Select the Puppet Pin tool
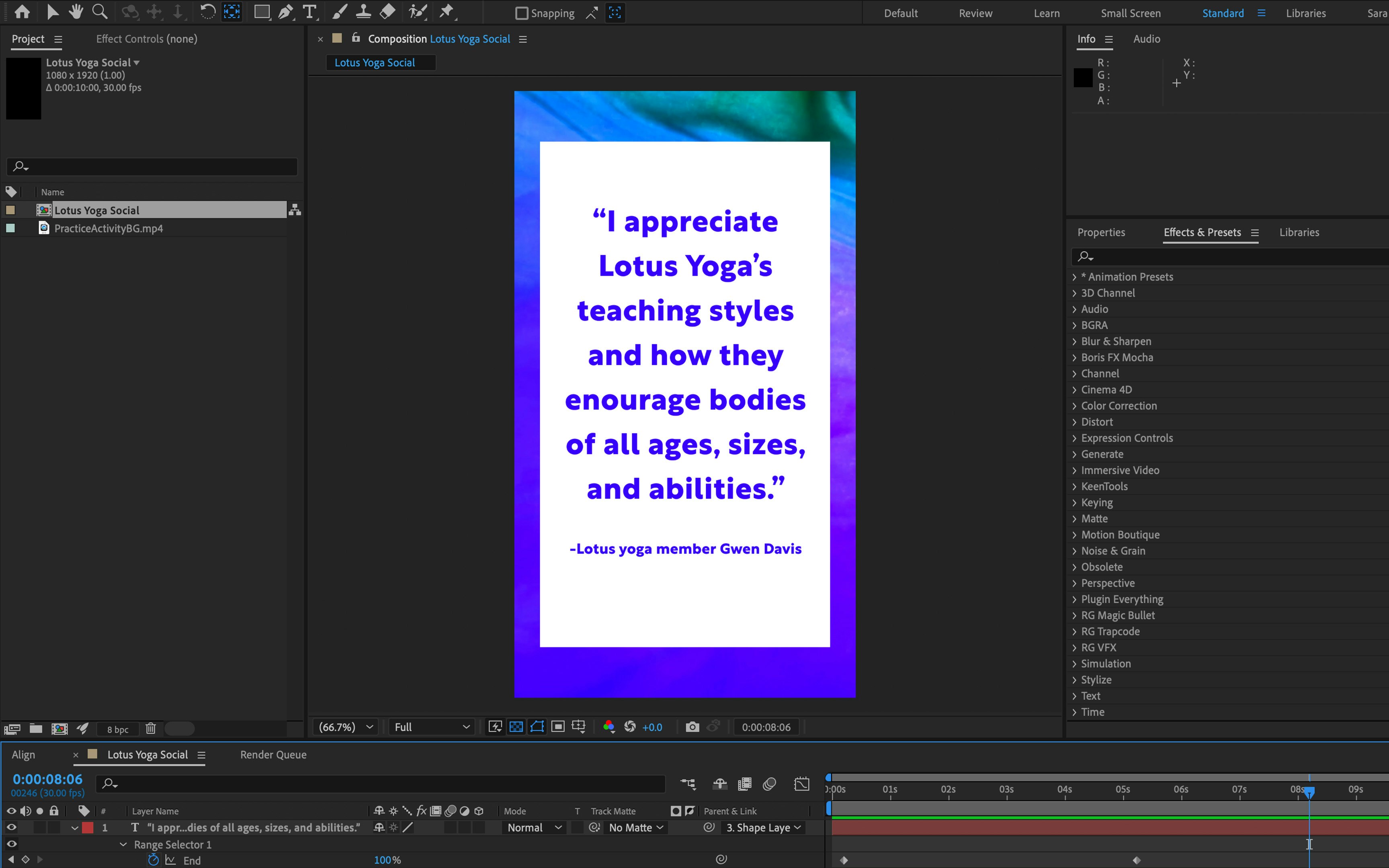1389x868 pixels. coord(448,12)
